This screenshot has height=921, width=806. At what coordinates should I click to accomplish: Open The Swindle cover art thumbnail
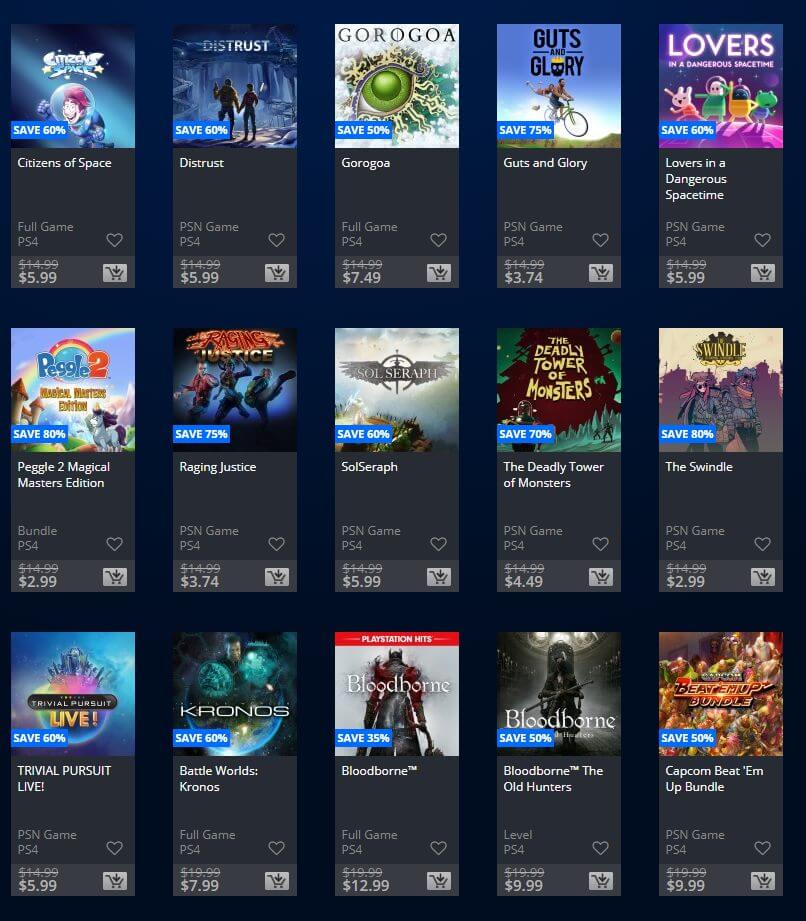point(721,390)
